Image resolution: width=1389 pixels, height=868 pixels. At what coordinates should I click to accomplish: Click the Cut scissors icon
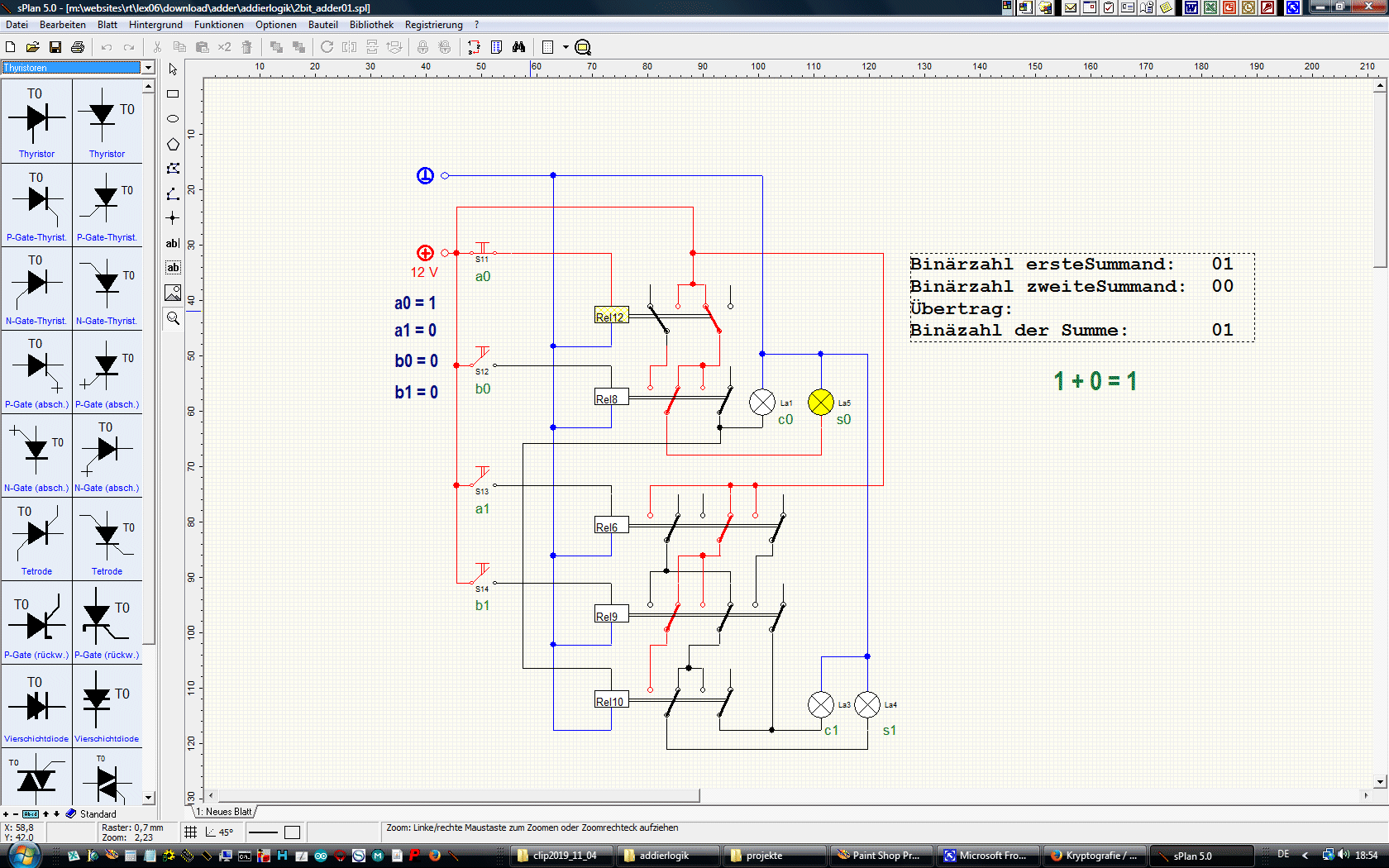pyautogui.click(x=157, y=47)
